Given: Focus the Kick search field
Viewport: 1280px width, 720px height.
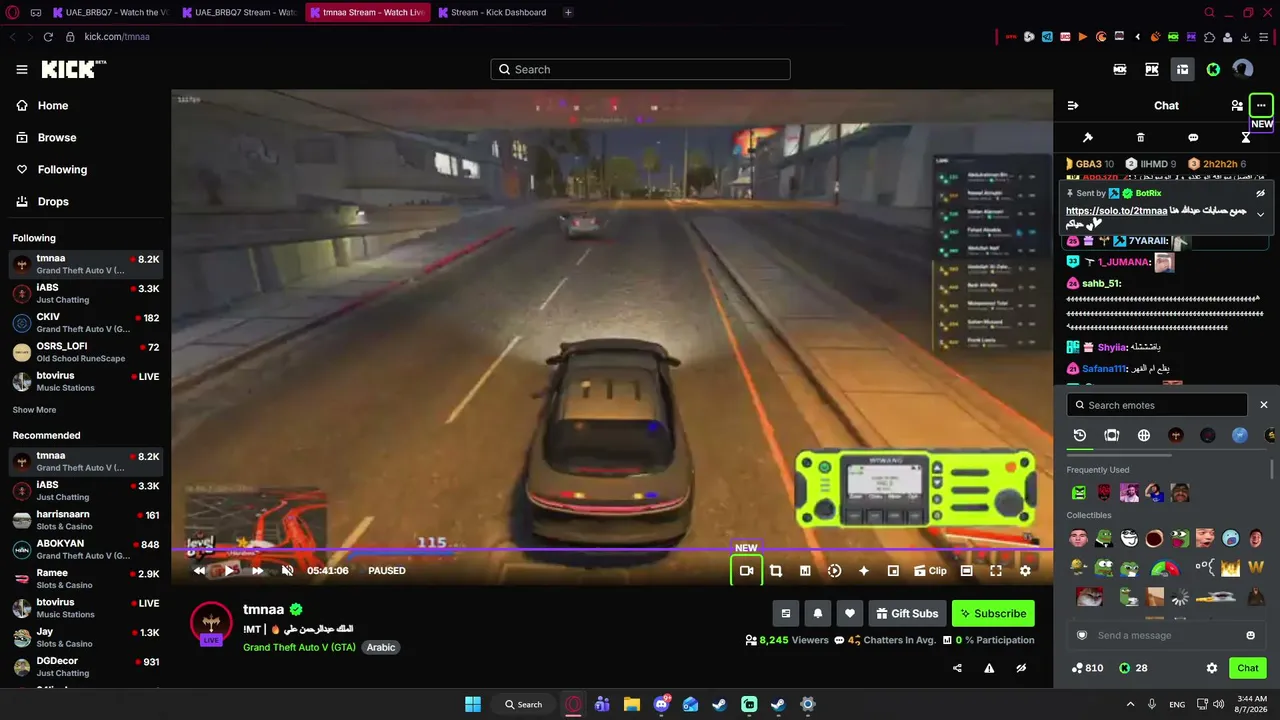Looking at the screenshot, I should pyautogui.click(x=640, y=69).
